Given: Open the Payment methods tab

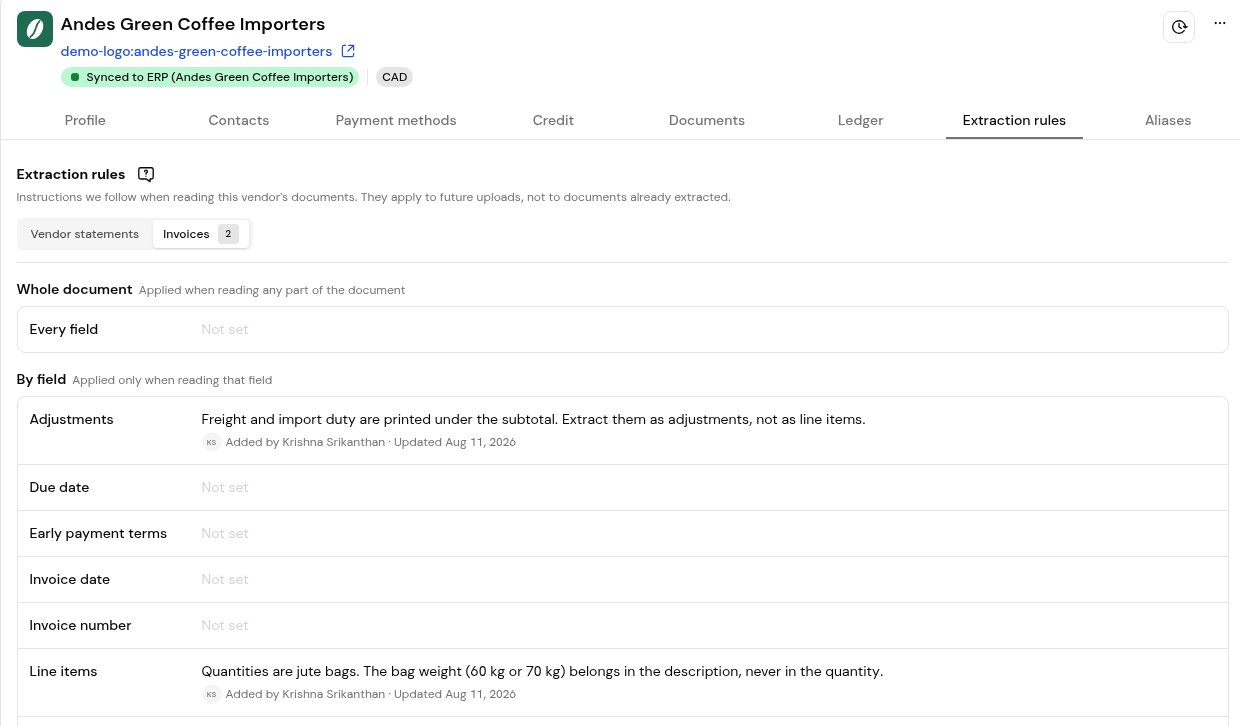Looking at the screenshot, I should click(396, 120).
